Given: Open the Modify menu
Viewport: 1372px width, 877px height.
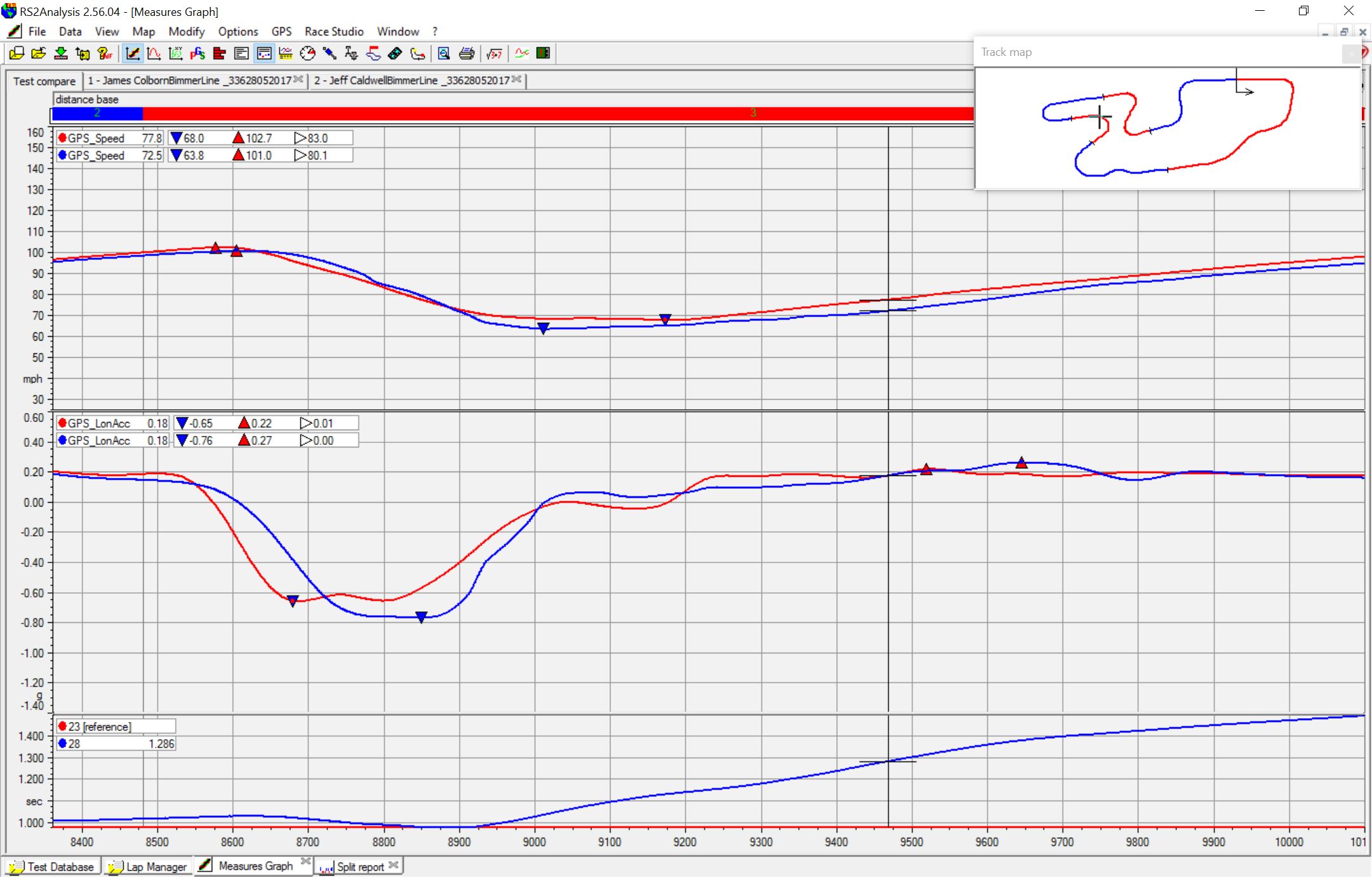Looking at the screenshot, I should [x=186, y=31].
